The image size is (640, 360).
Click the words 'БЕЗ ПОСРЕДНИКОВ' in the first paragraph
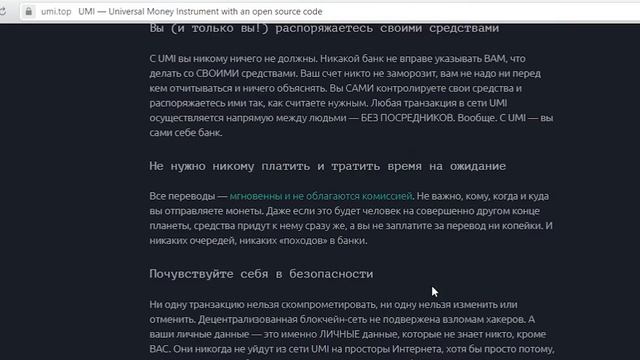[x=407, y=118]
